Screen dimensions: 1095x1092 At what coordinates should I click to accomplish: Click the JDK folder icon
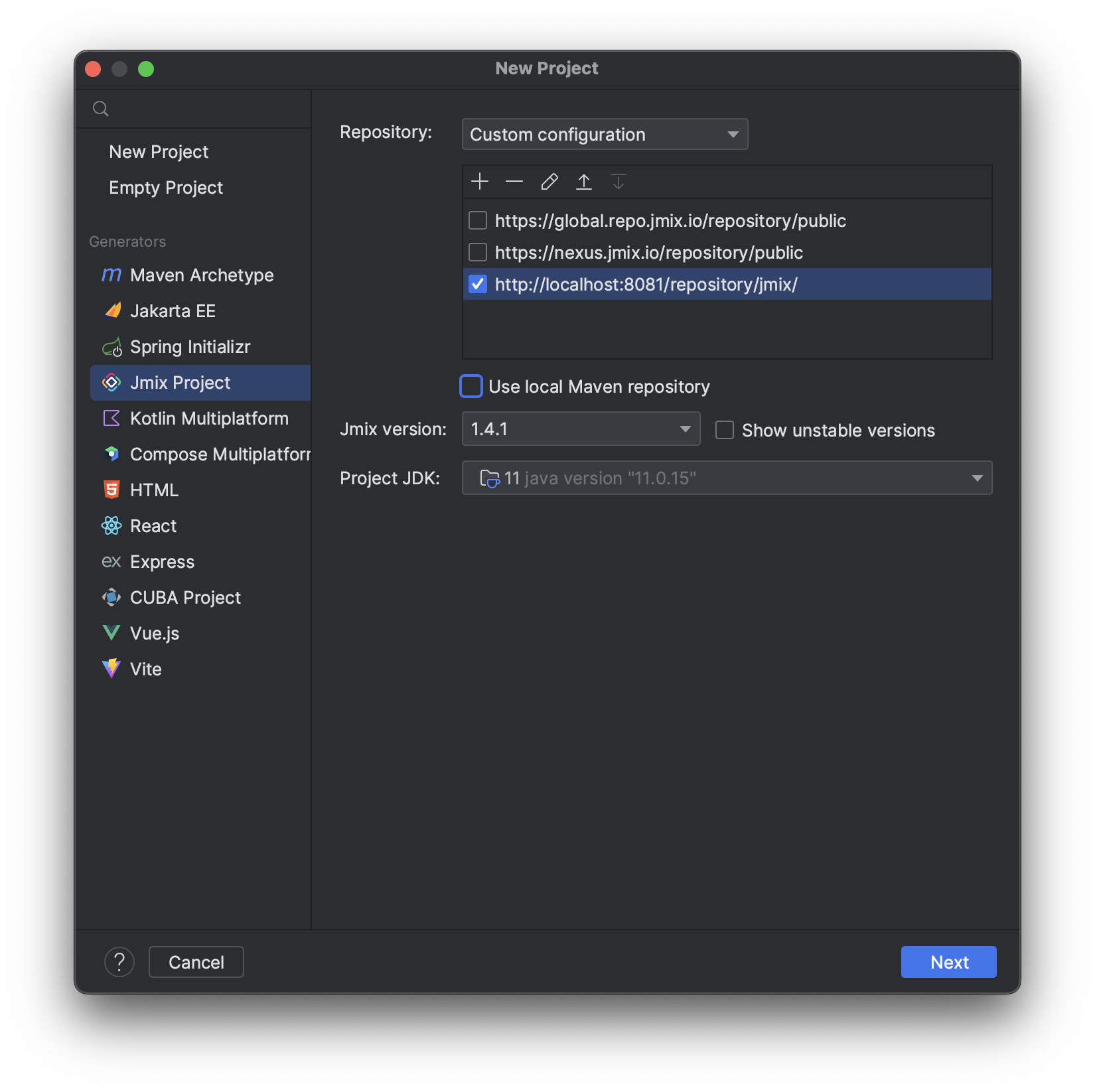click(489, 478)
